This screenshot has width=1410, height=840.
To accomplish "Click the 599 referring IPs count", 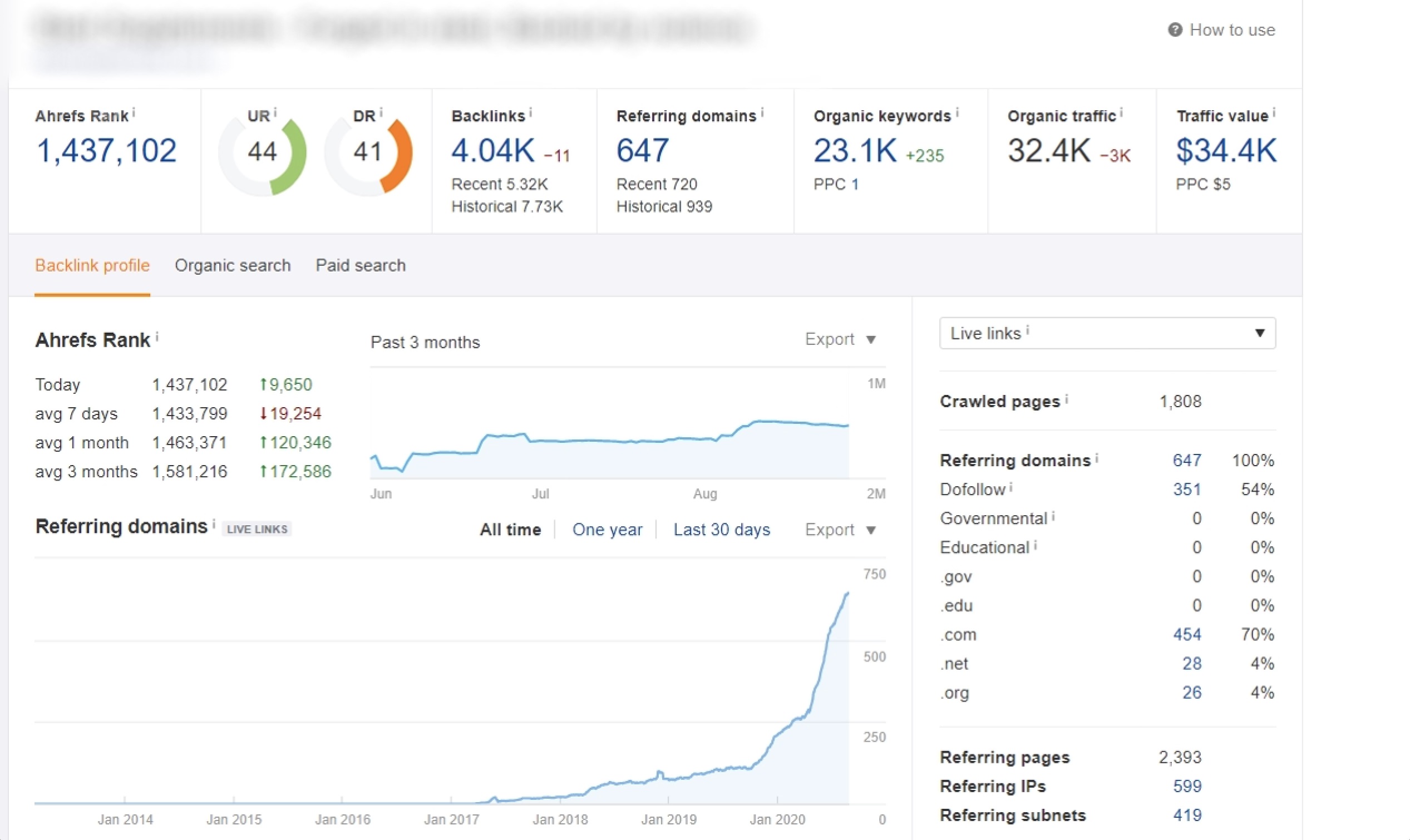I will 1187,786.
